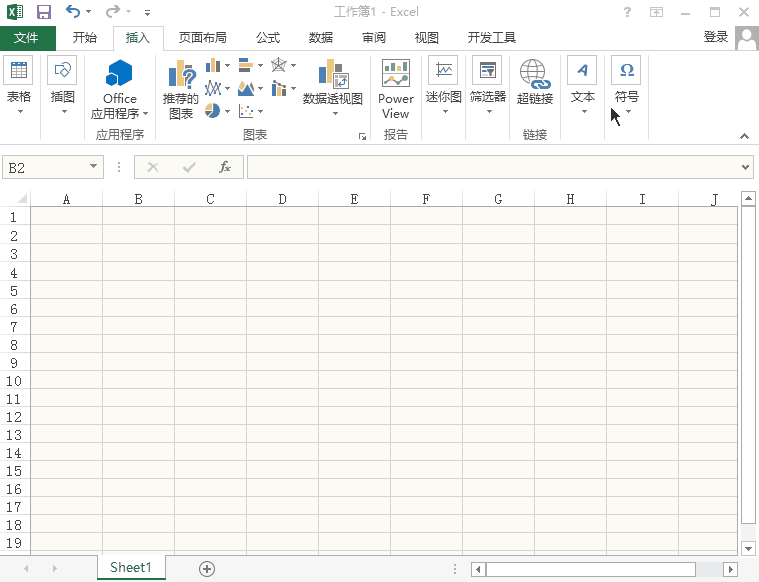Insert a radar or stock chart
759x582 pixels.
pyautogui.click(x=279, y=65)
